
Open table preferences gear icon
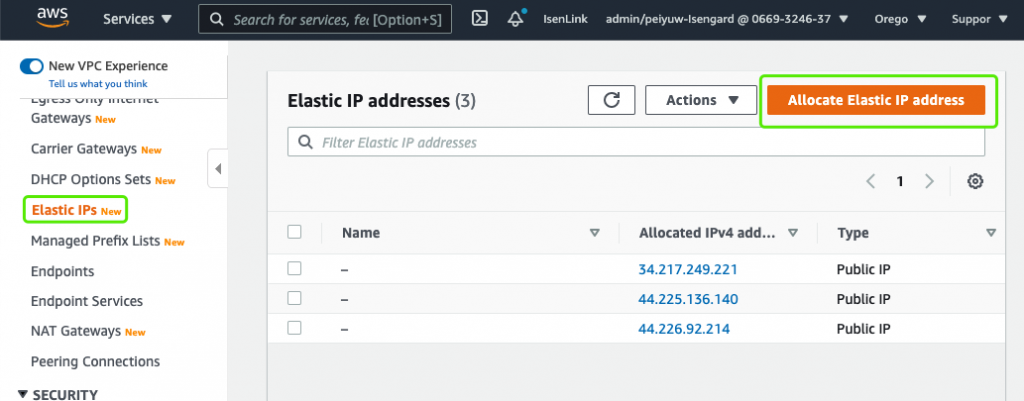[975, 182]
